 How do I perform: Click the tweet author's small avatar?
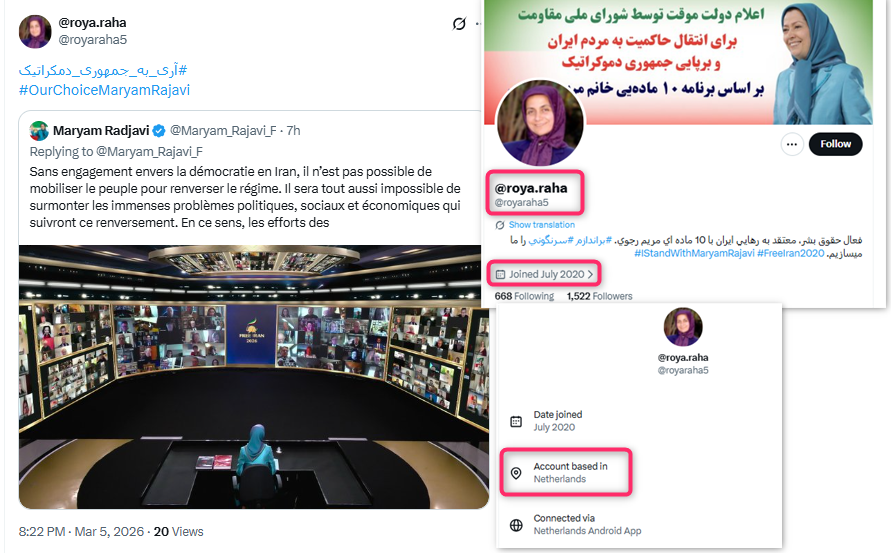[x=35, y=31]
